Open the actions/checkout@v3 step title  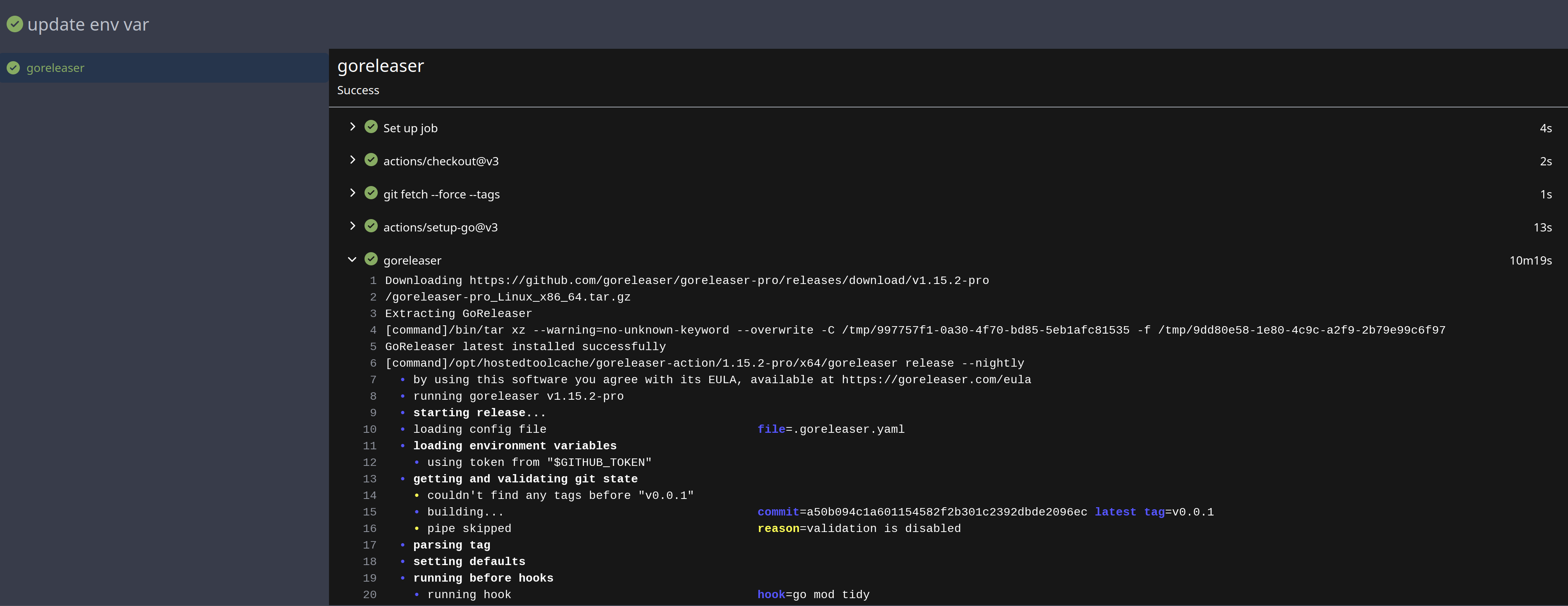click(x=441, y=161)
